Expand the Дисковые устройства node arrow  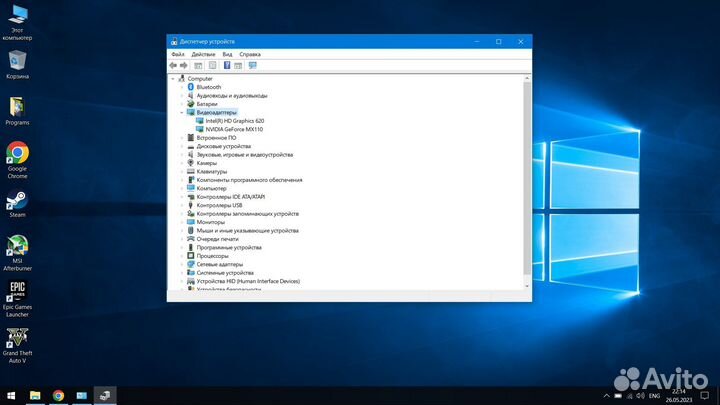click(182, 146)
